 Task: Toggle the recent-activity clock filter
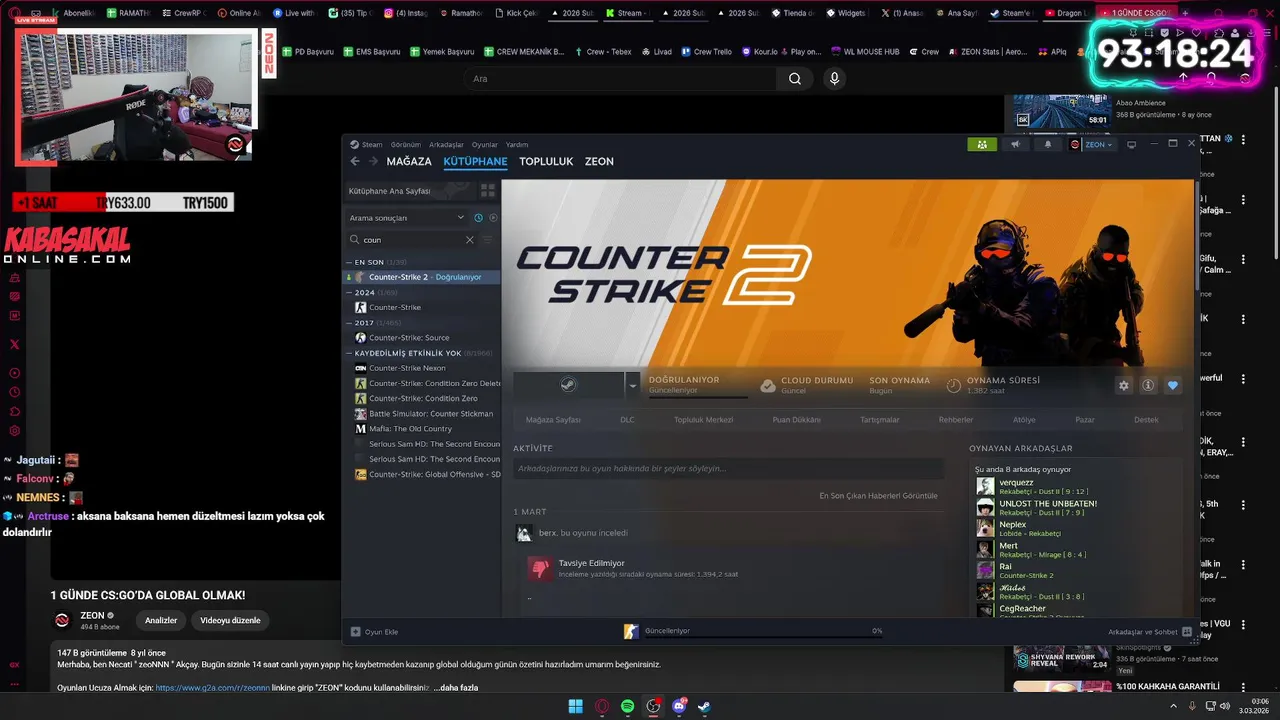click(x=478, y=217)
